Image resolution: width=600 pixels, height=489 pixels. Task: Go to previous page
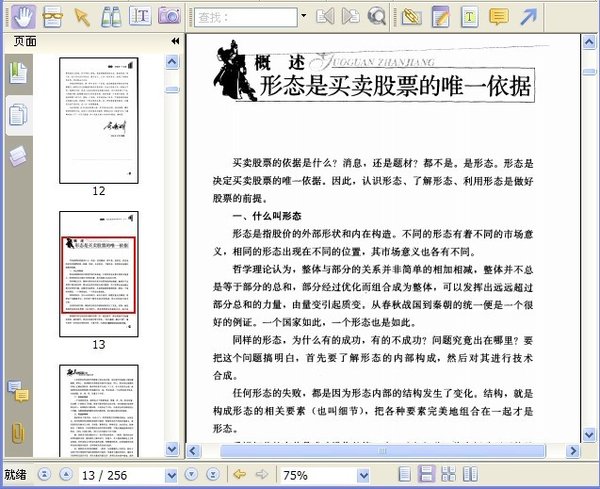click(66, 474)
